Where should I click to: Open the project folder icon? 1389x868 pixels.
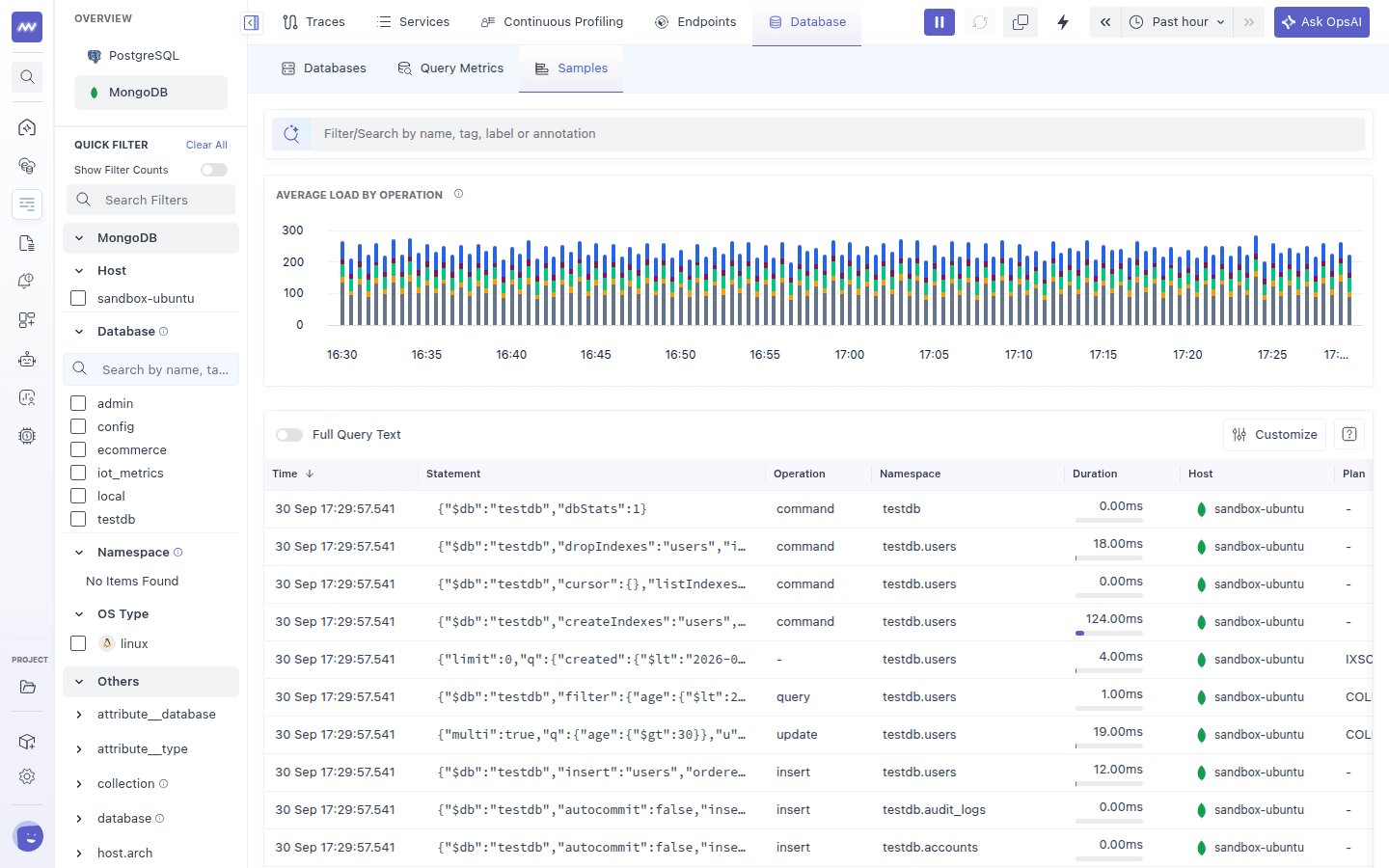tap(27, 687)
